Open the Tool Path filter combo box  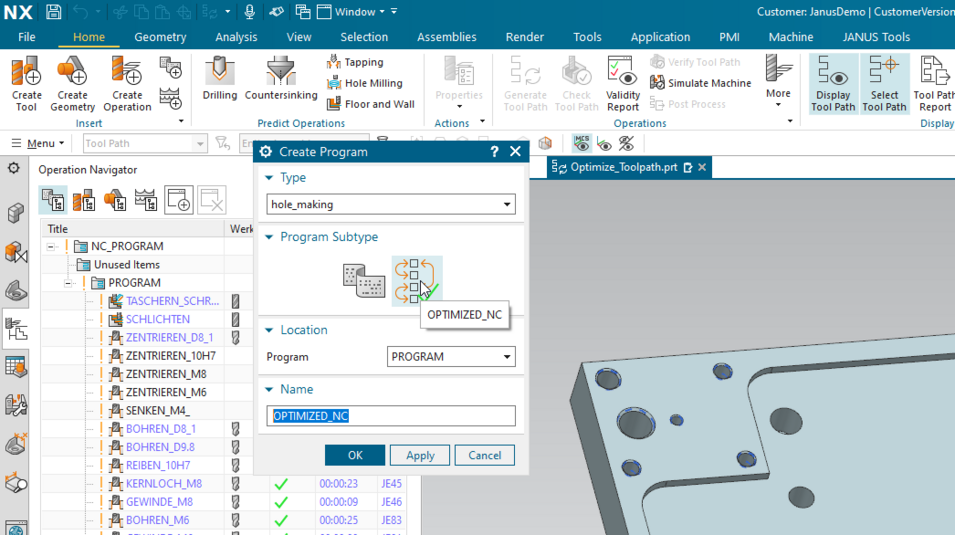[x=145, y=143]
